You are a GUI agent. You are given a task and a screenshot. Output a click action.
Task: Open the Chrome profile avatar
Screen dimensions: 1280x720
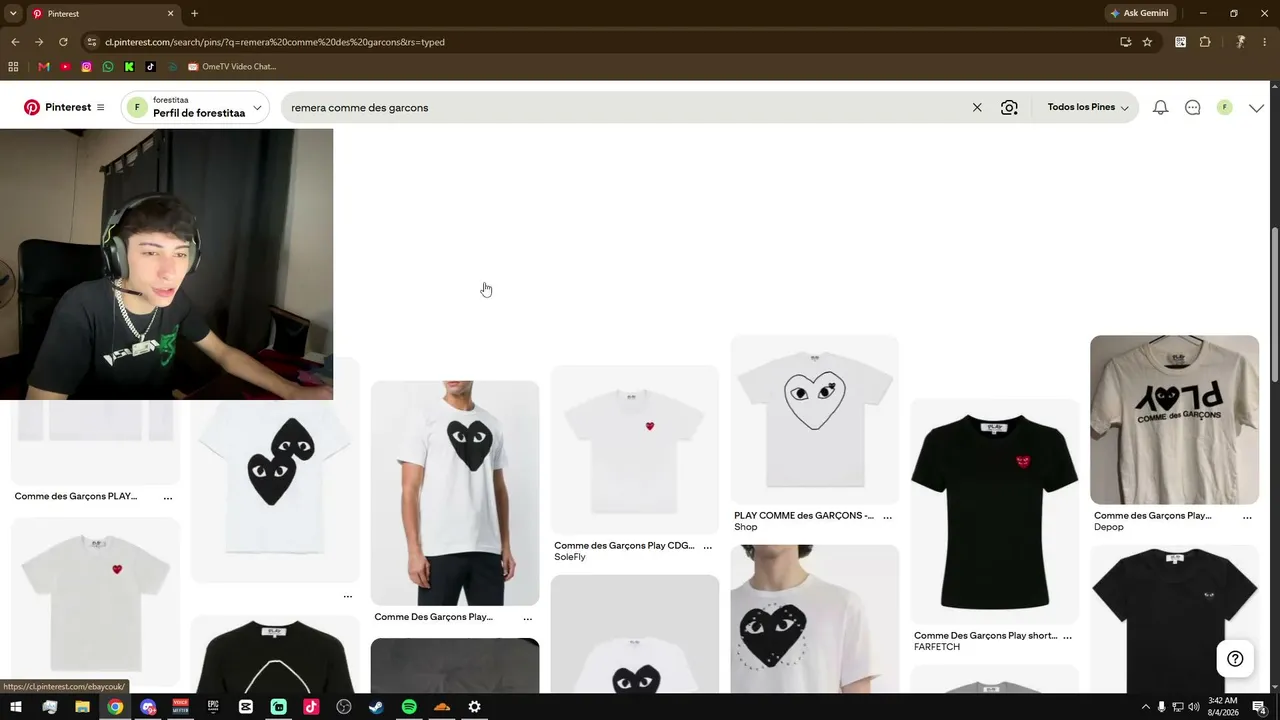click(x=1240, y=42)
